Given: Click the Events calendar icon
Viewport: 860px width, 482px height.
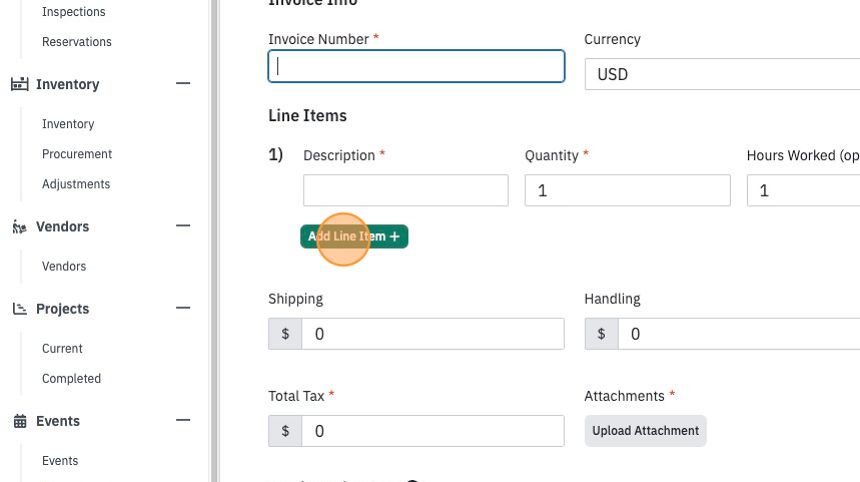Looking at the screenshot, I should (x=20, y=421).
